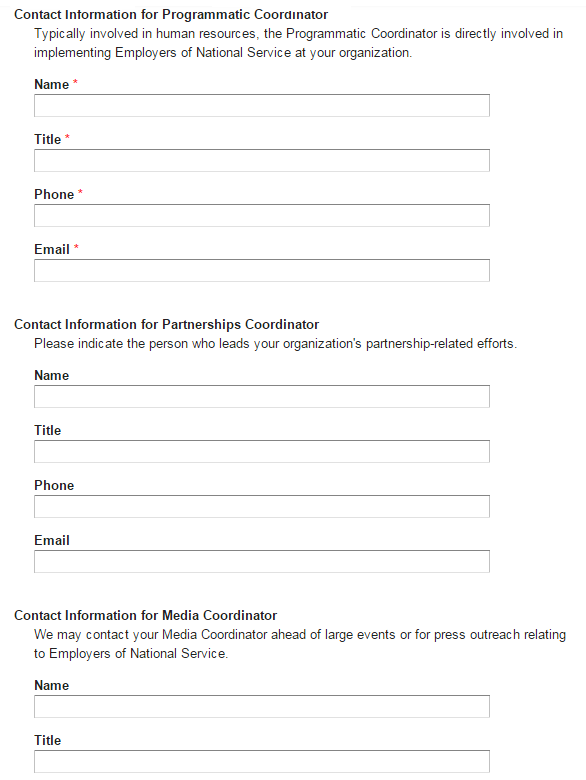The height and width of the screenshot is (780, 586).
Task: Click the Email label under Partnerships Coordinator
Action: pyautogui.click(x=52, y=540)
